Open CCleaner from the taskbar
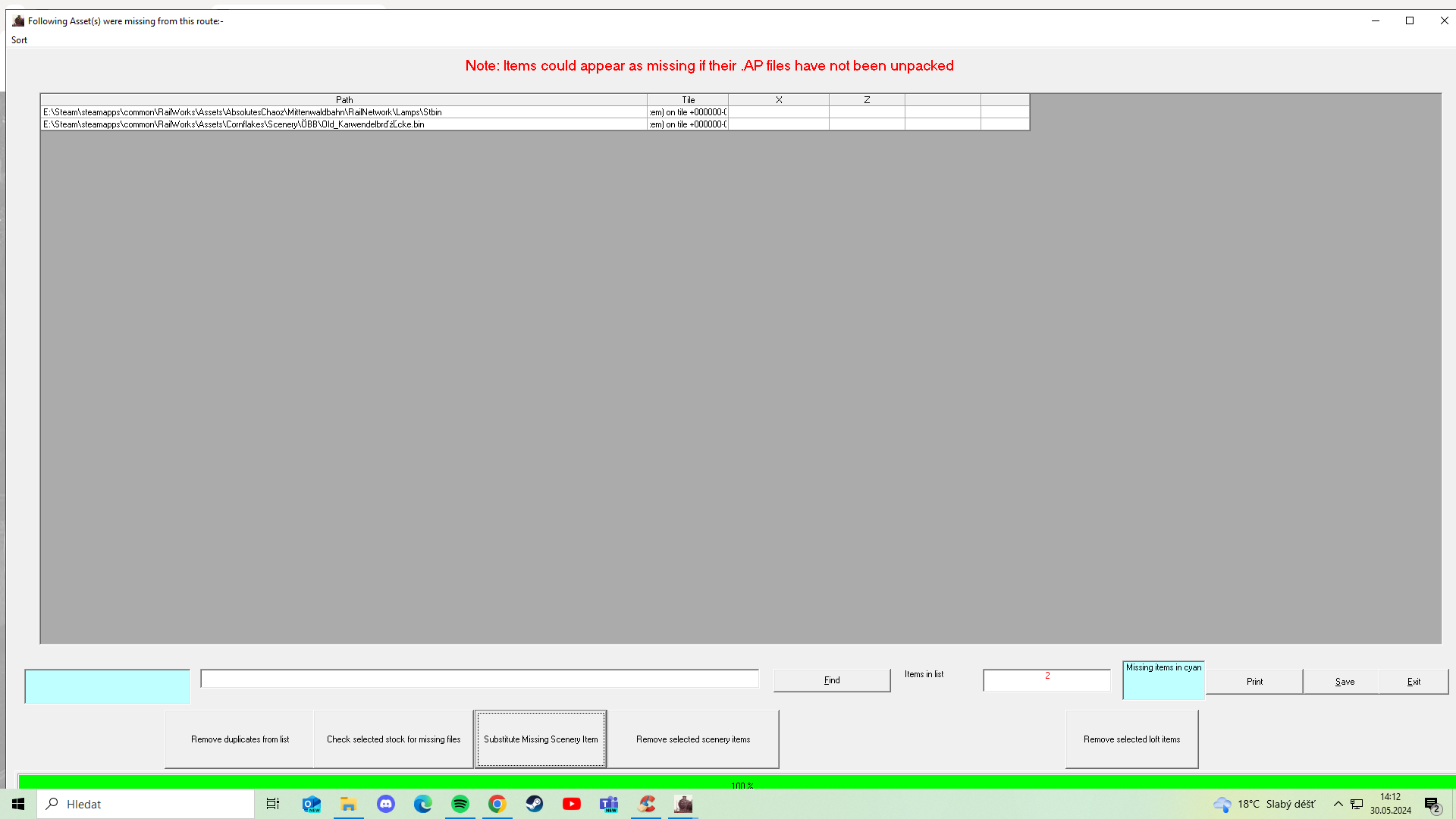The height and width of the screenshot is (819, 1456). [647, 804]
